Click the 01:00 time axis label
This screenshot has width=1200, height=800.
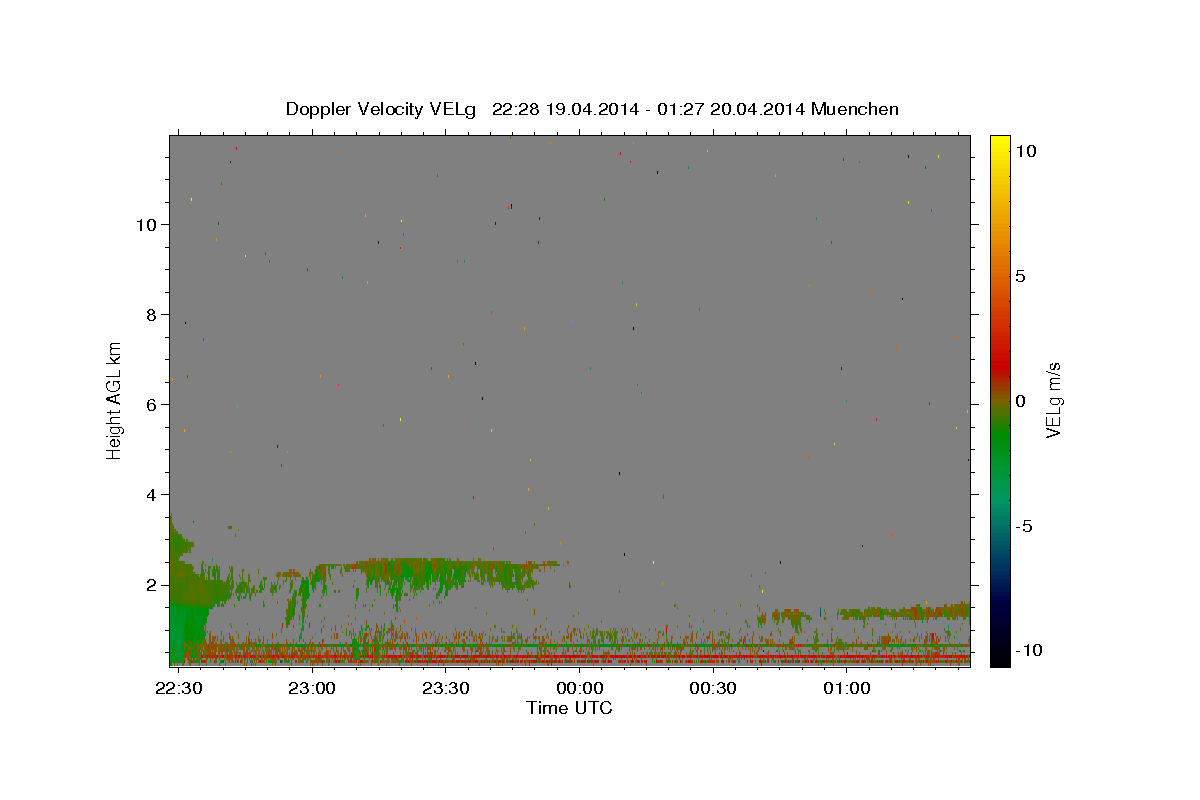[x=846, y=688]
